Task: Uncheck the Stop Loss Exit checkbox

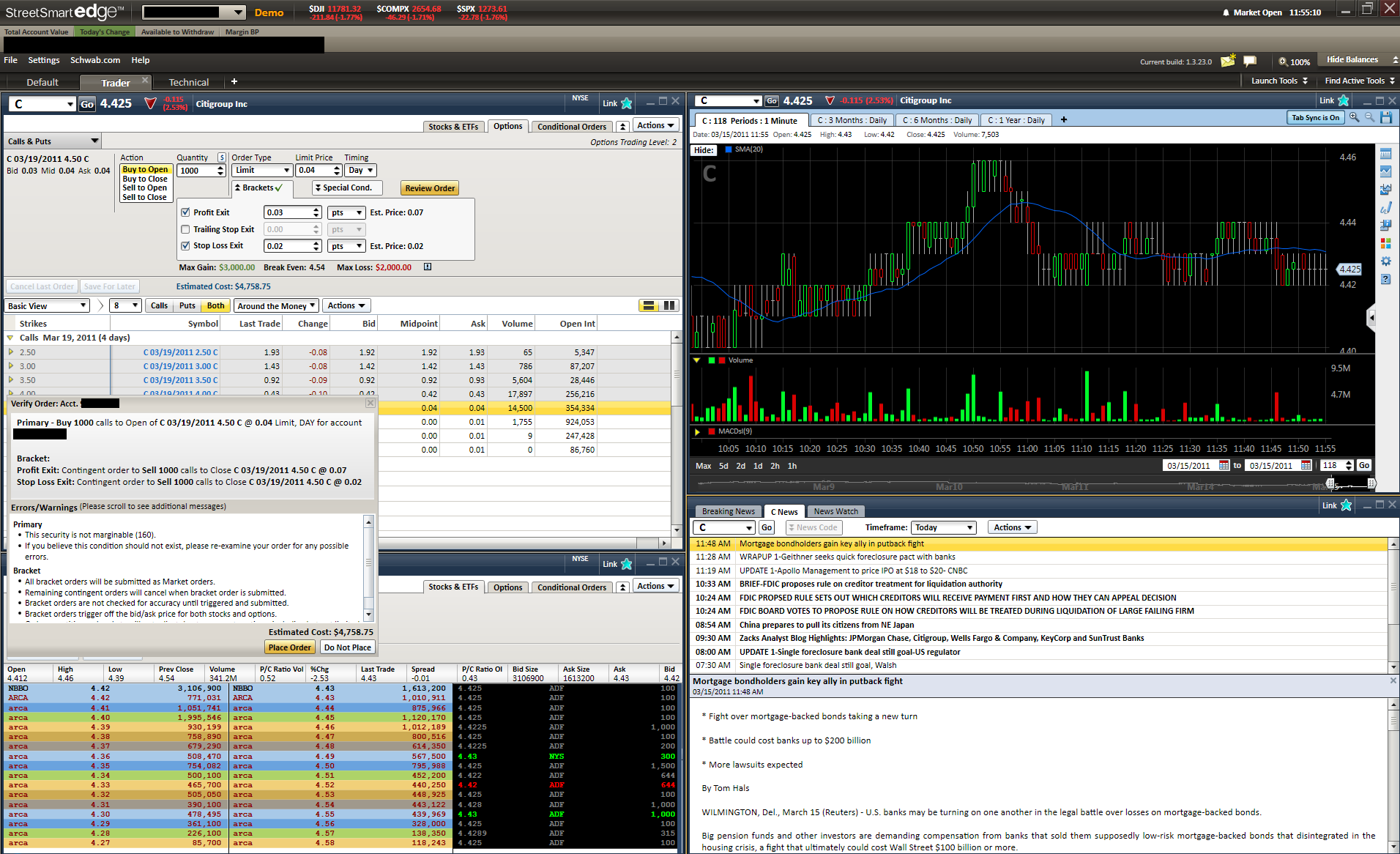Action: 185,246
